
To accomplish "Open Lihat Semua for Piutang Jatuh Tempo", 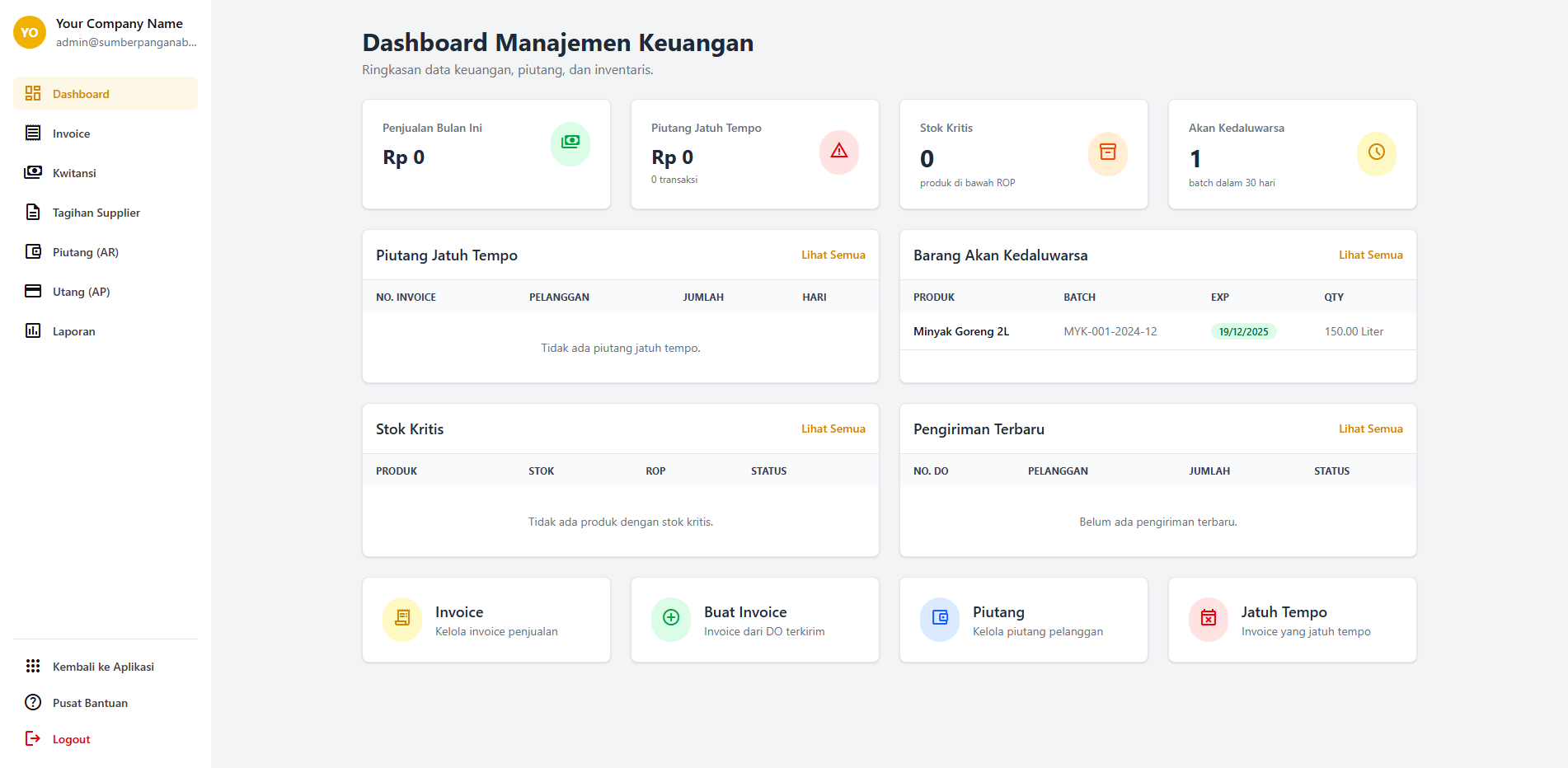I will pyautogui.click(x=833, y=255).
